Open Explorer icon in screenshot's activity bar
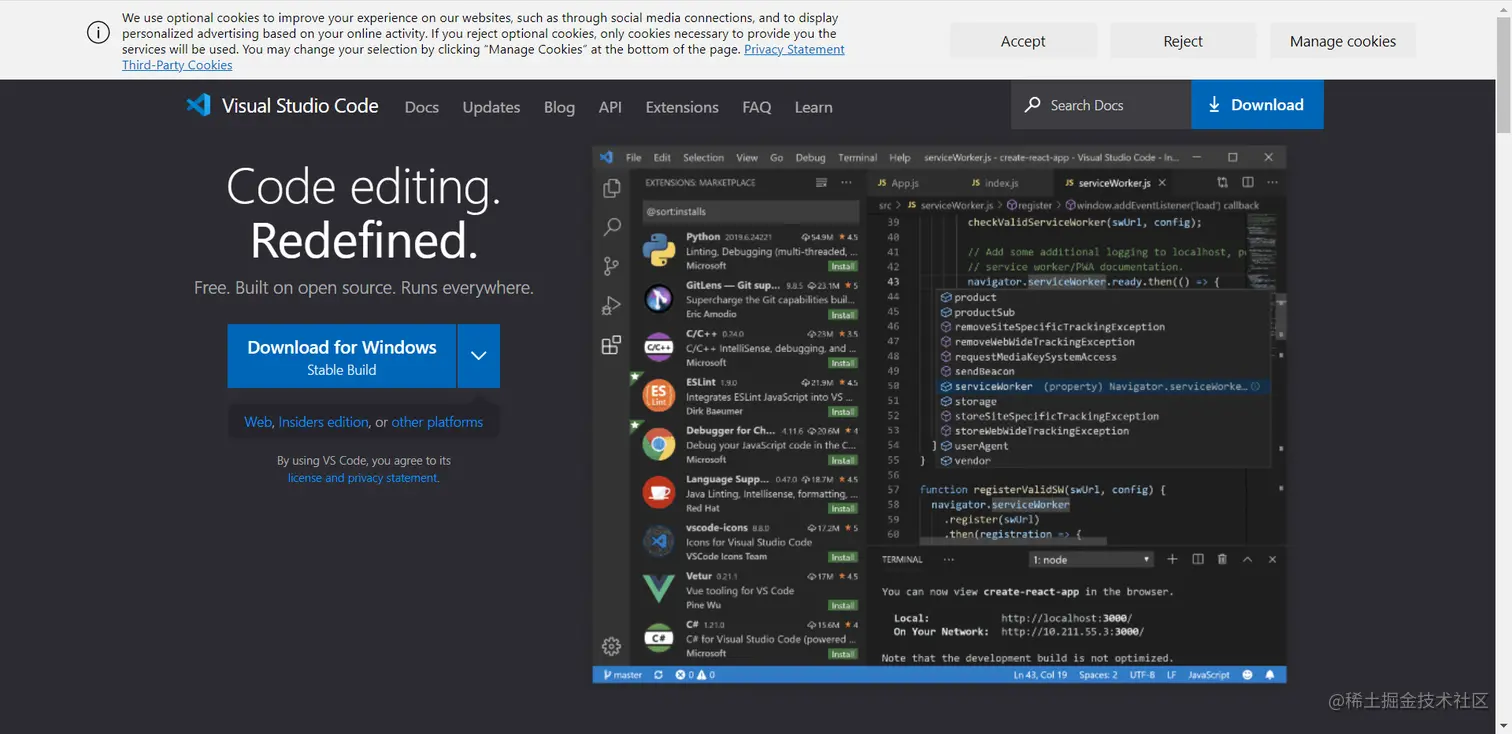Viewport: 1512px width, 734px height. pos(611,188)
